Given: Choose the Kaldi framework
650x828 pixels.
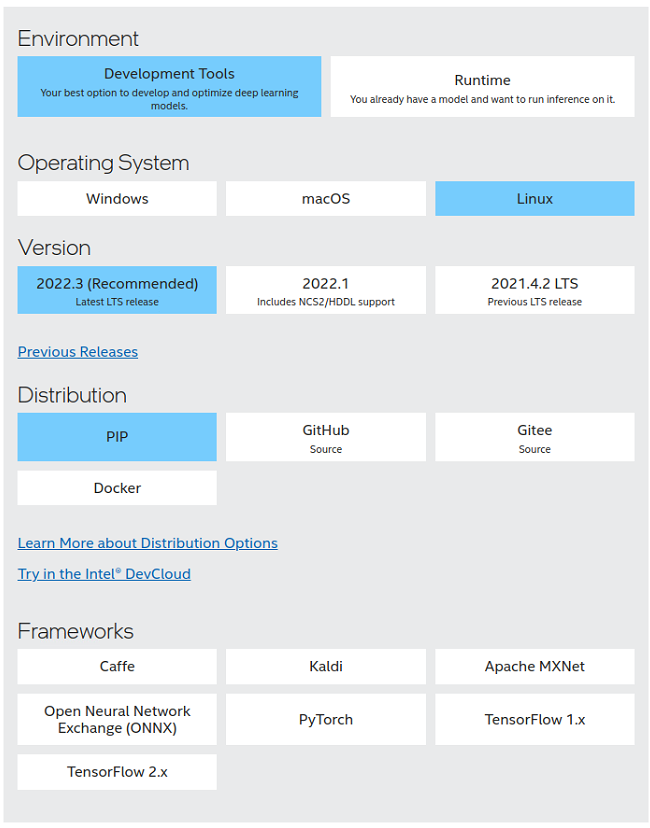Looking at the screenshot, I should pos(325,666).
